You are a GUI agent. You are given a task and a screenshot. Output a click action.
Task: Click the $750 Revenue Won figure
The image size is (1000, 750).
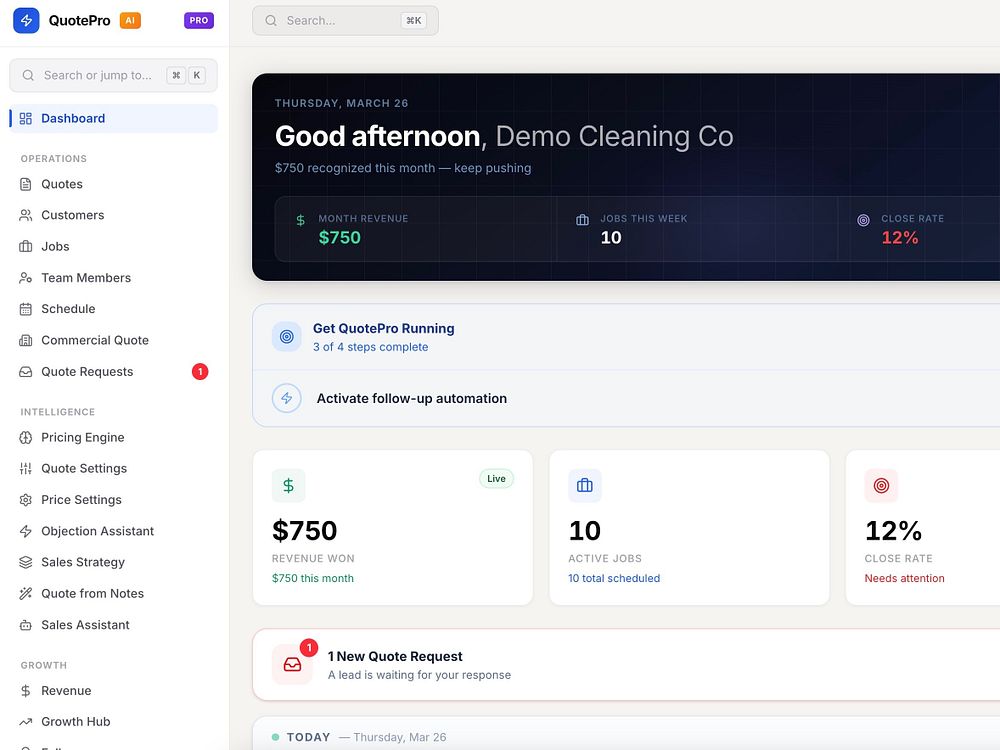304,531
